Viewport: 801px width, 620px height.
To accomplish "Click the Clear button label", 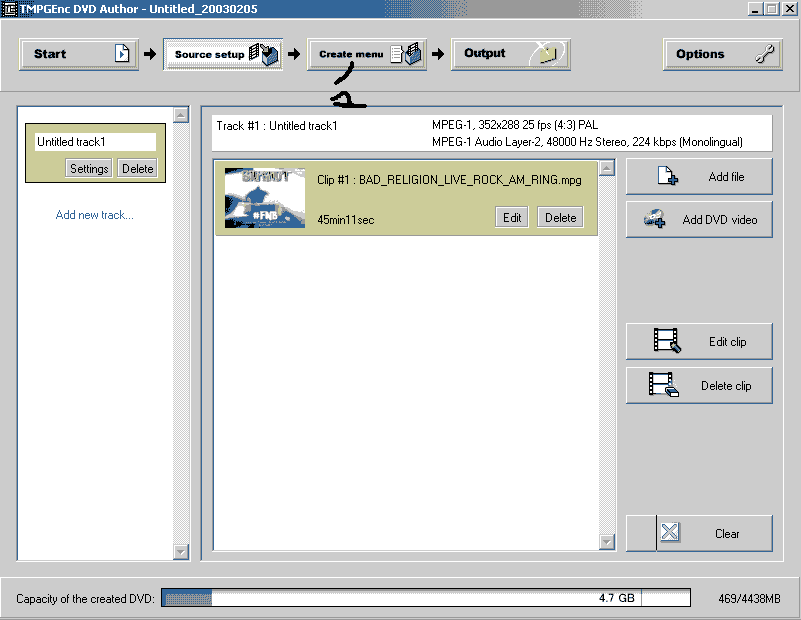I will click(x=727, y=534).
